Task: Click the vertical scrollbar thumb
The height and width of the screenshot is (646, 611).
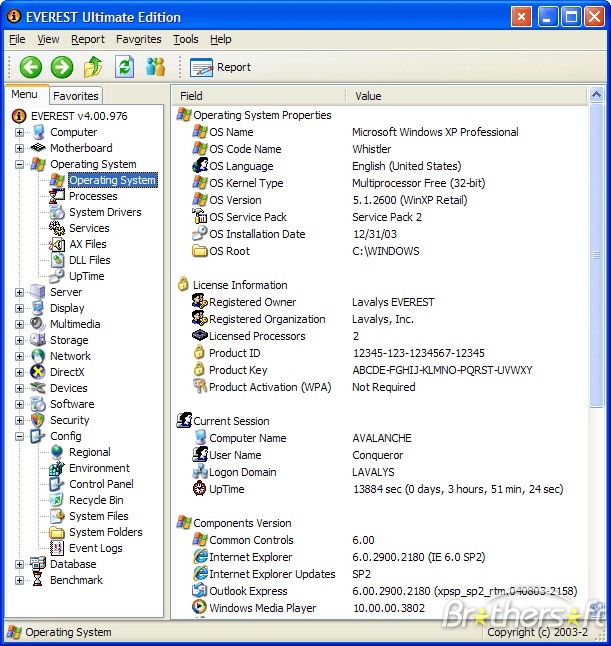Action: coord(596,255)
